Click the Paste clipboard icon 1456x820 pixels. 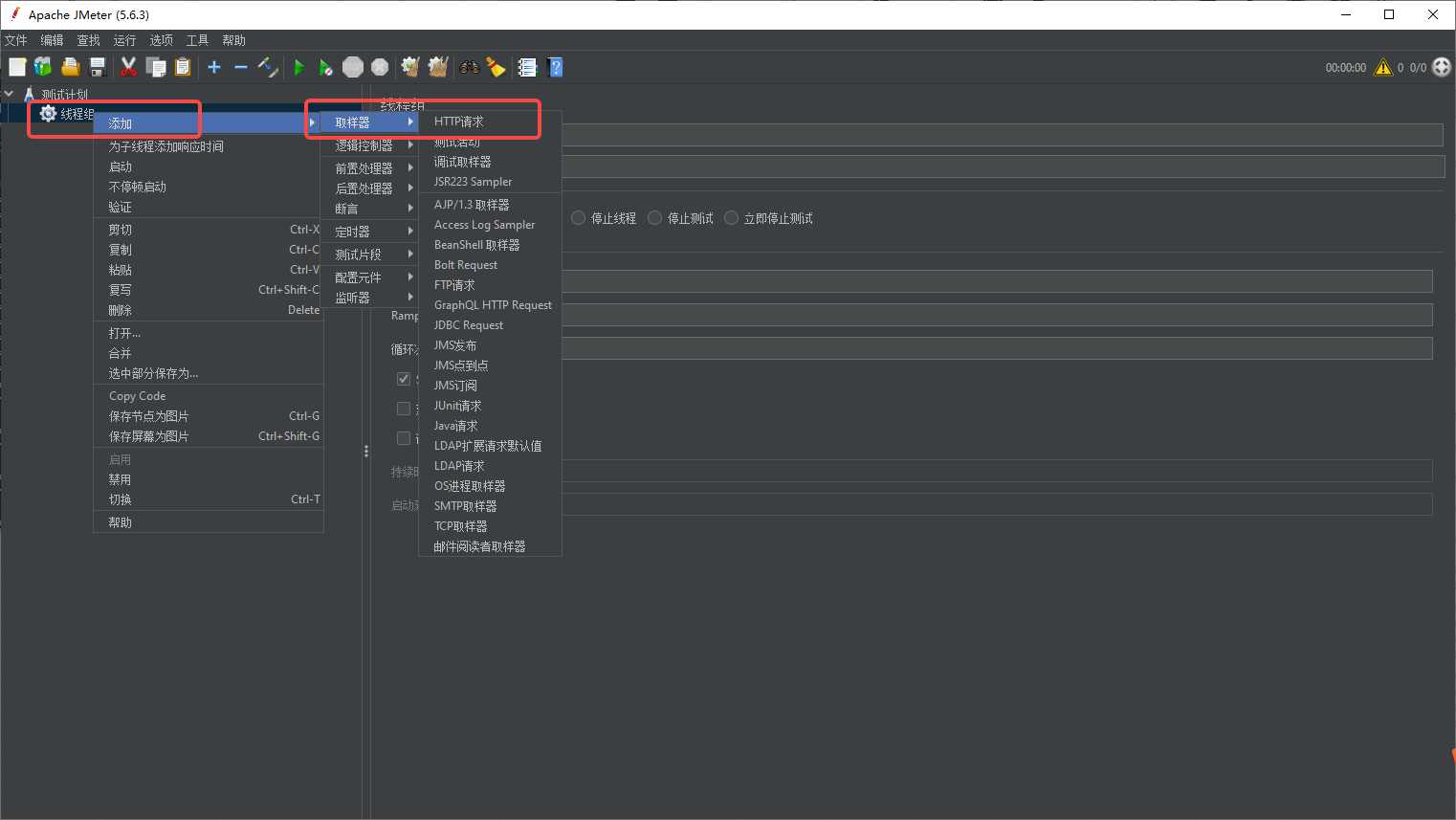pyautogui.click(x=183, y=67)
